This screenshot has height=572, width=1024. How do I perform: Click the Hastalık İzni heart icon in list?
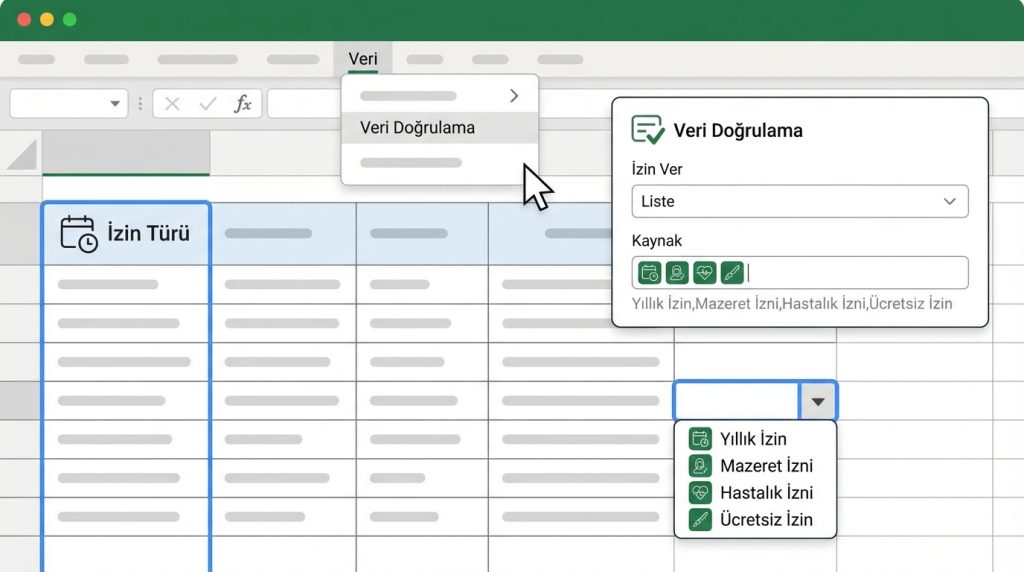[700, 493]
